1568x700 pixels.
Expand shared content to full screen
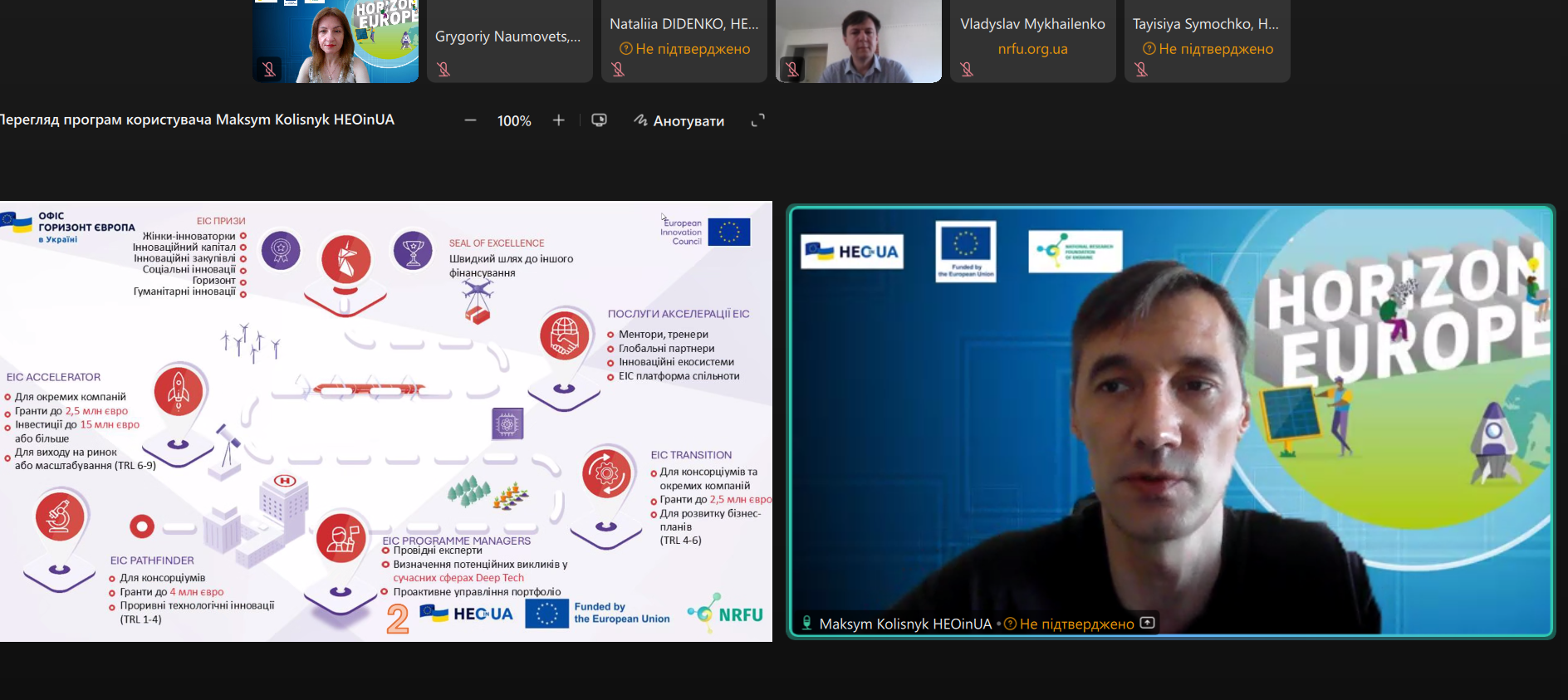click(x=757, y=120)
